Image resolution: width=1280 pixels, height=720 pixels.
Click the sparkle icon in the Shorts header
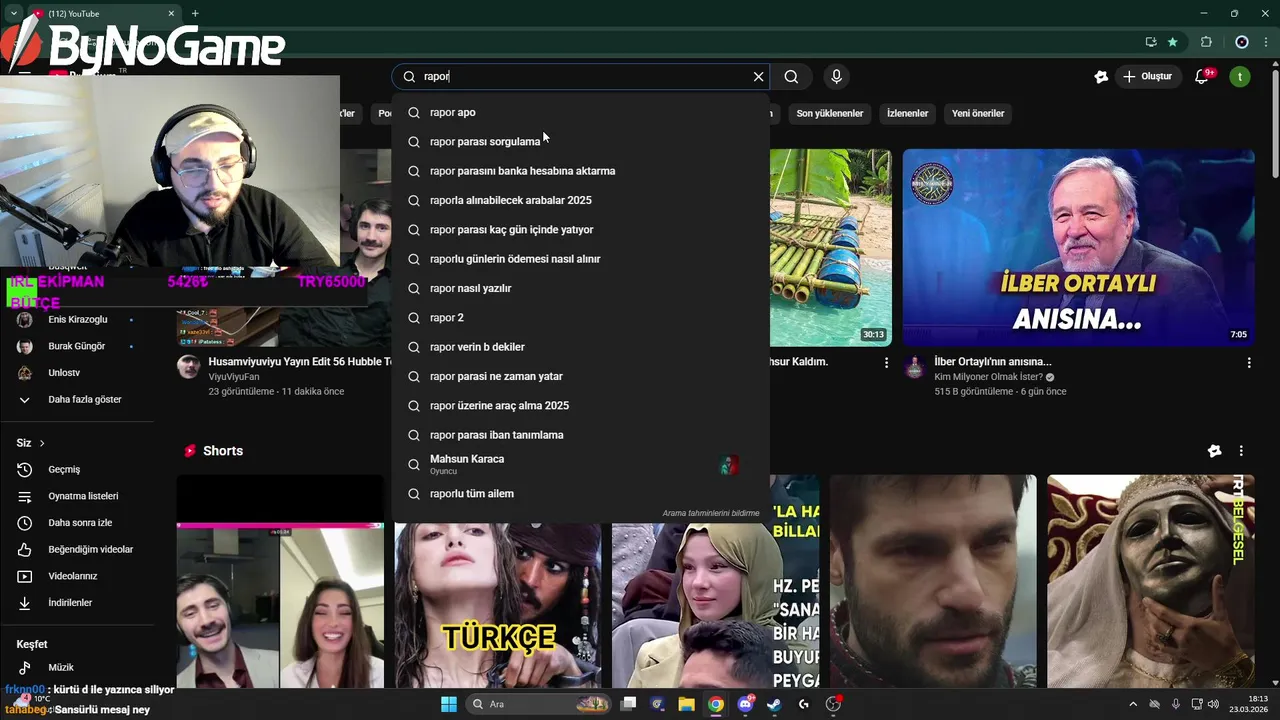coord(1214,451)
